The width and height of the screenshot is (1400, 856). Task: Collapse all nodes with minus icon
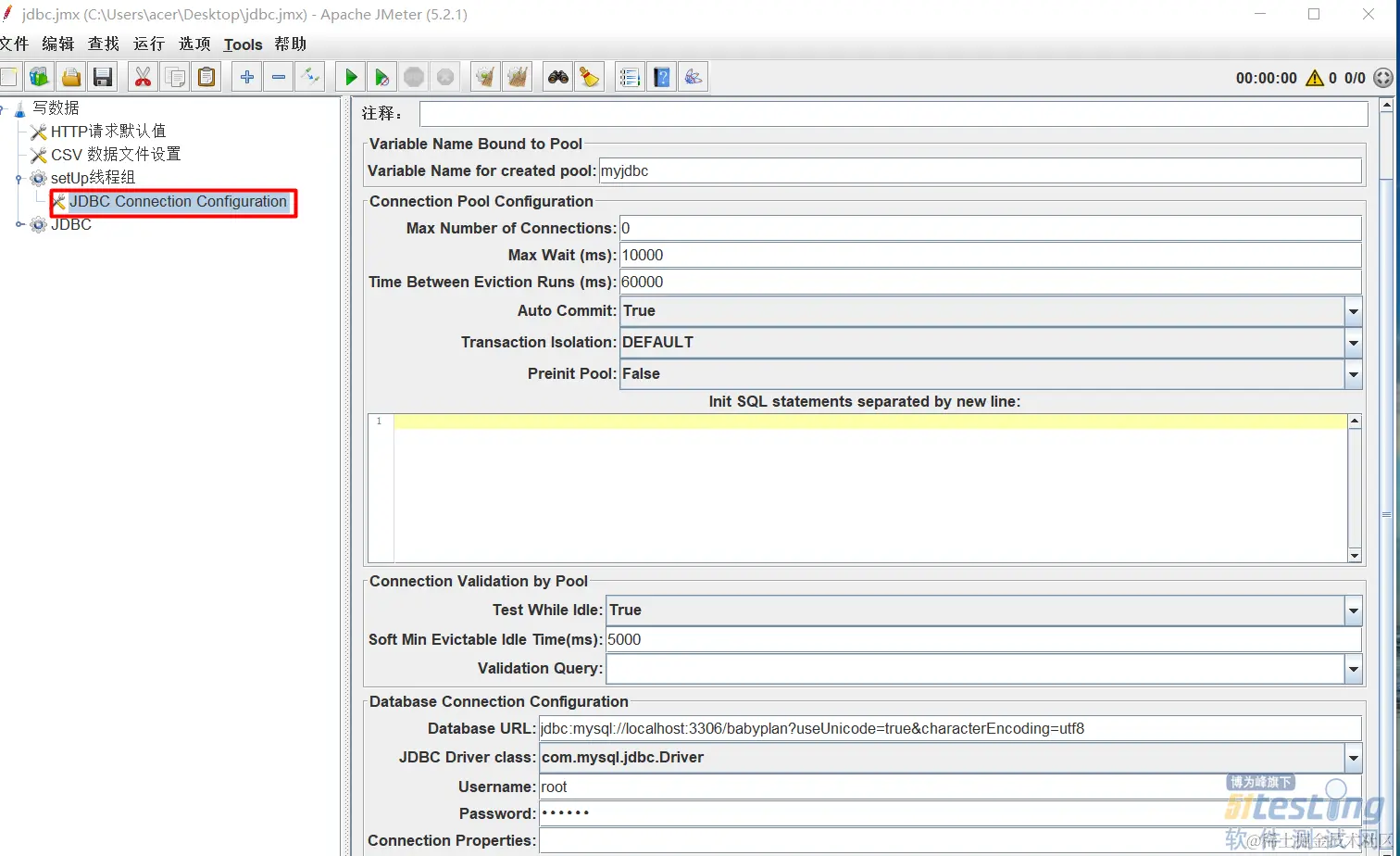[x=278, y=77]
